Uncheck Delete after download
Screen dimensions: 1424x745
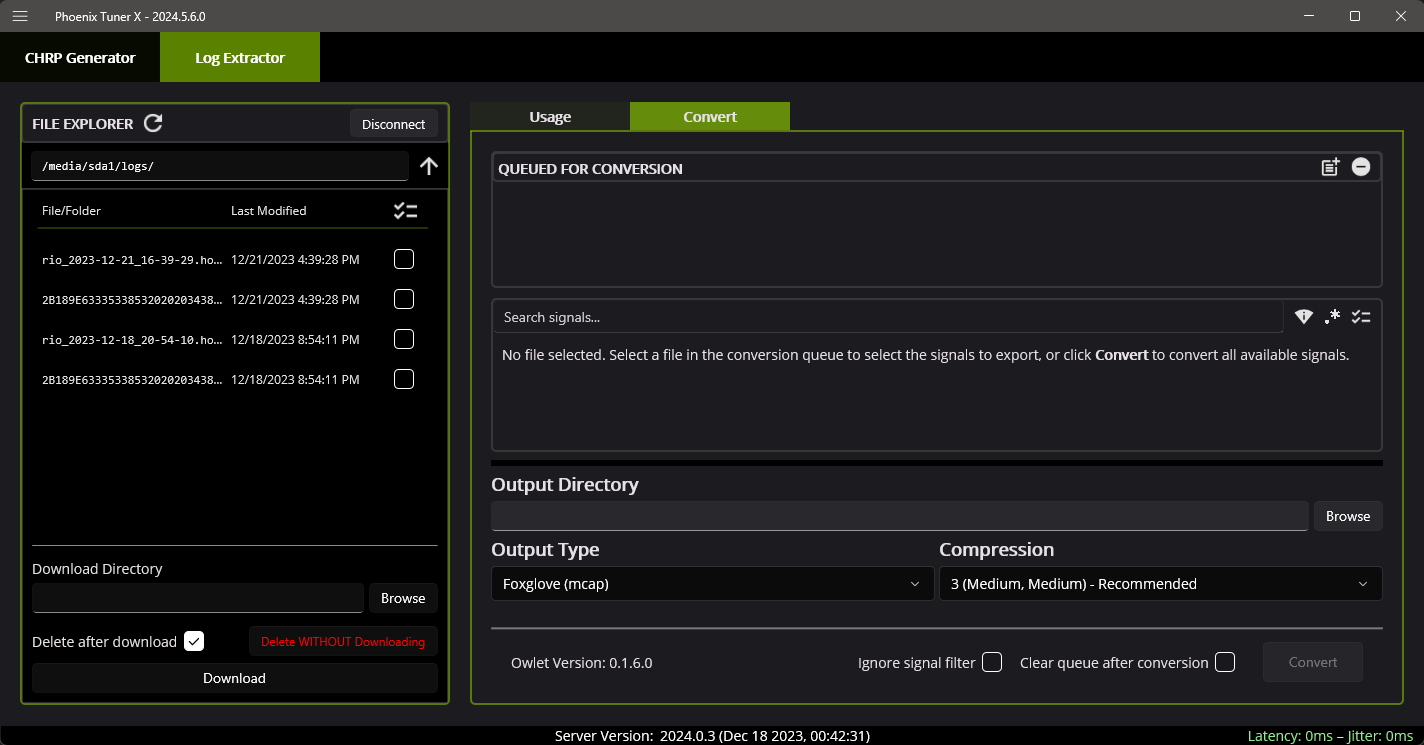coord(194,641)
